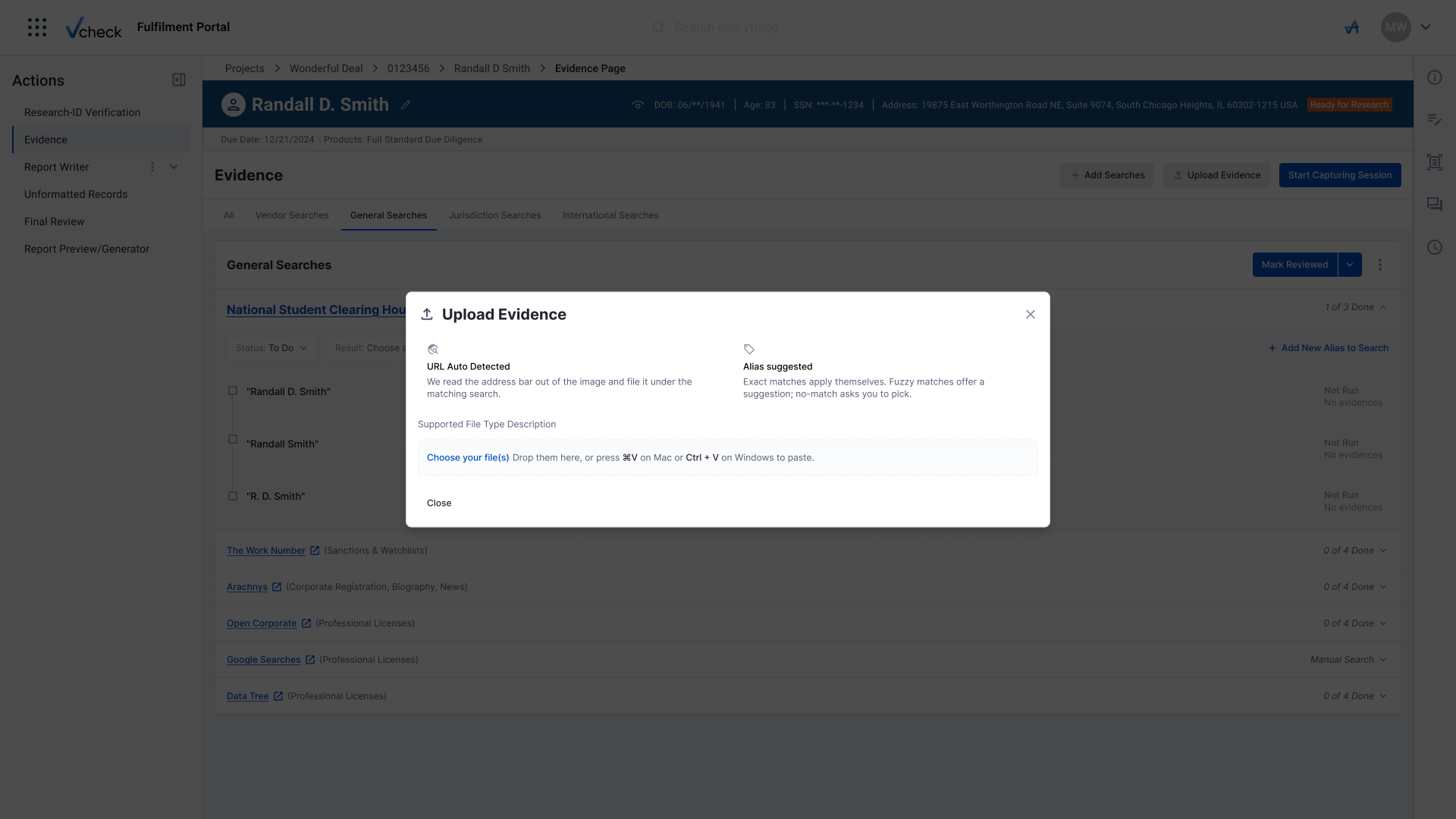Screen dimensions: 1456x819
Task: Collapse the Actions sidebar panel icon
Action: pyautogui.click(x=179, y=80)
